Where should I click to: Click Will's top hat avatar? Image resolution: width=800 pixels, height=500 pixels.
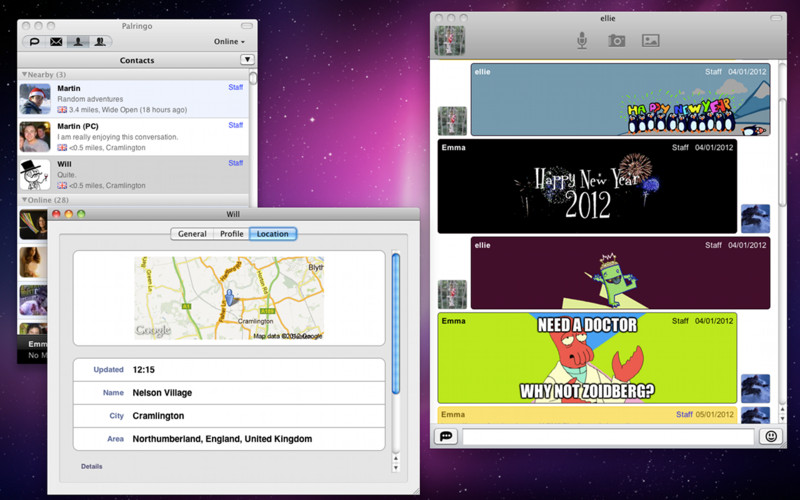pyautogui.click(x=35, y=174)
